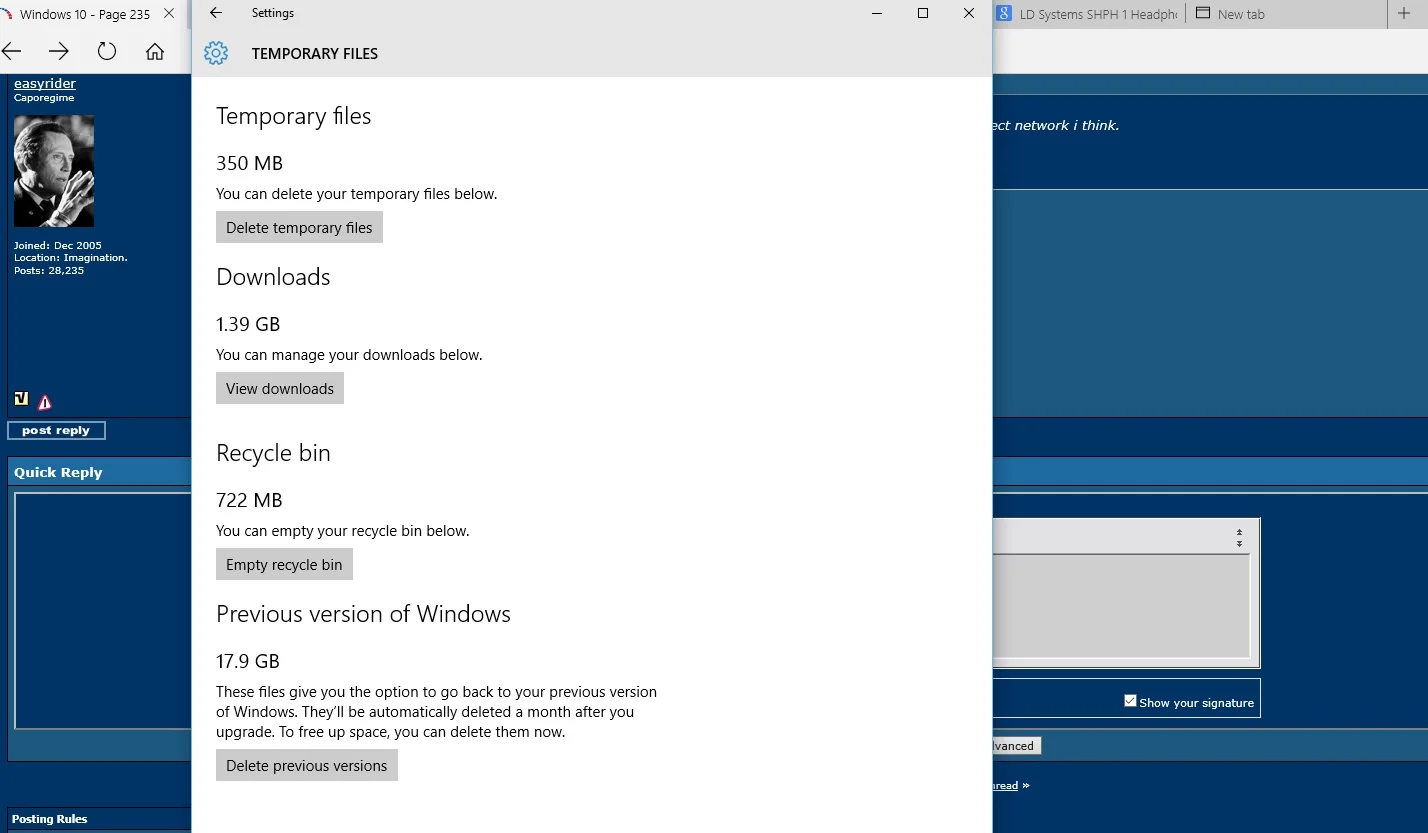Click the Recycle bin heading

click(x=273, y=452)
